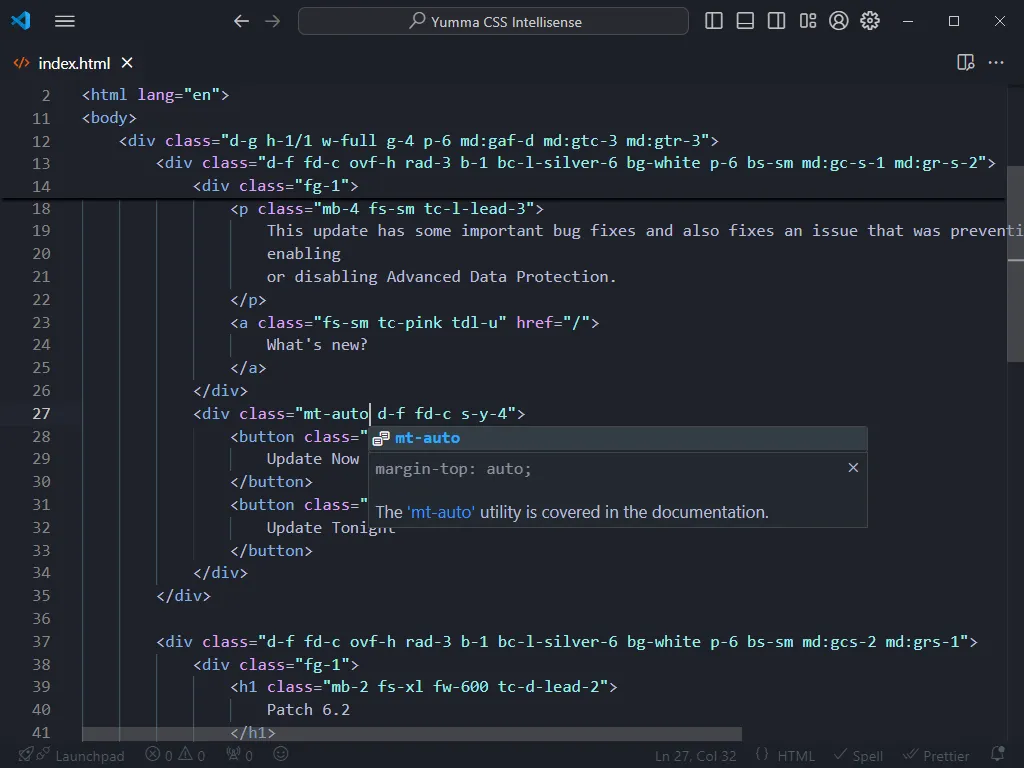The height and width of the screenshot is (768, 1024).
Task: Close the suggestion documentation popup
Action: [853, 468]
